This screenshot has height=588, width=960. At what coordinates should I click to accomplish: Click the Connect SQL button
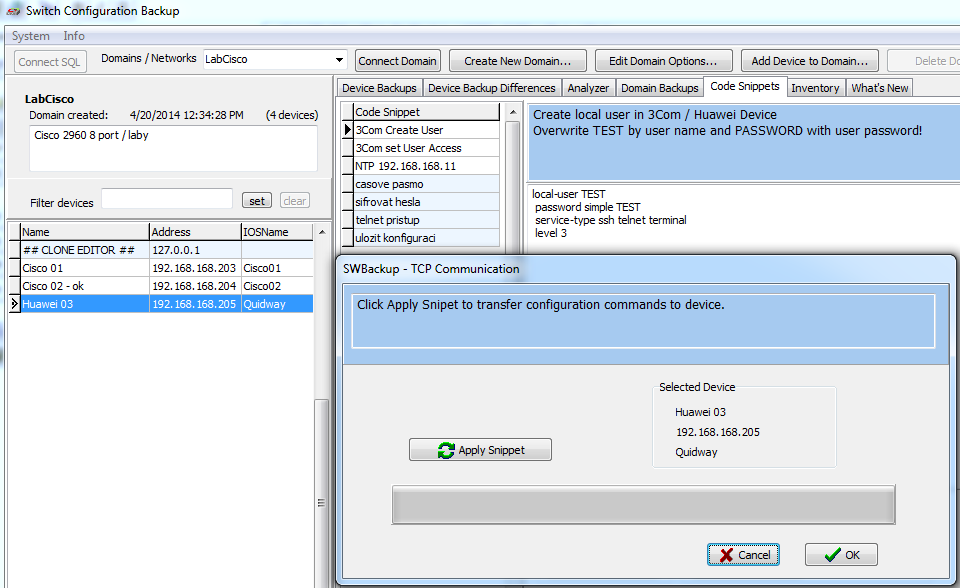point(49,61)
